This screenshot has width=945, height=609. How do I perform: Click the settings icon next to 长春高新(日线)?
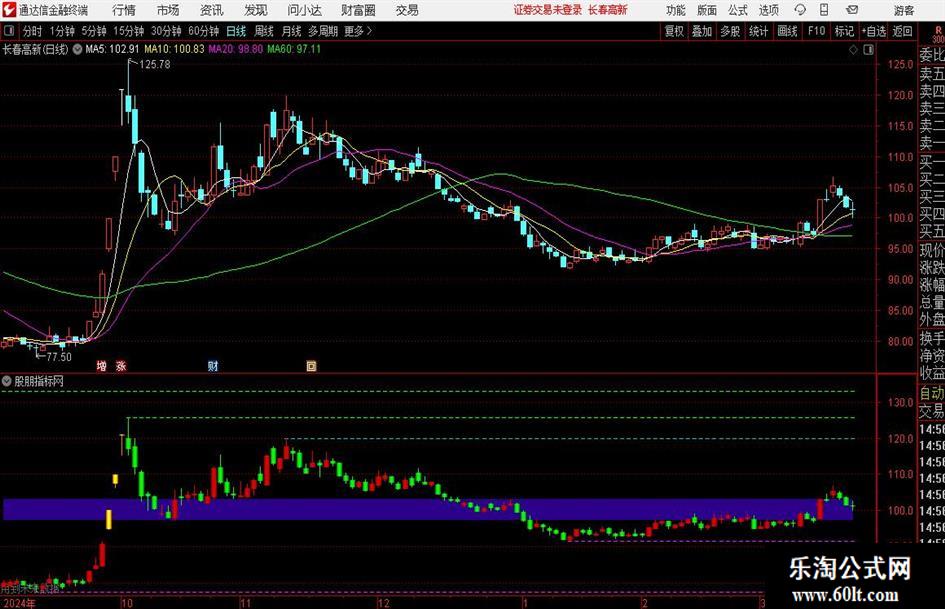77,49
